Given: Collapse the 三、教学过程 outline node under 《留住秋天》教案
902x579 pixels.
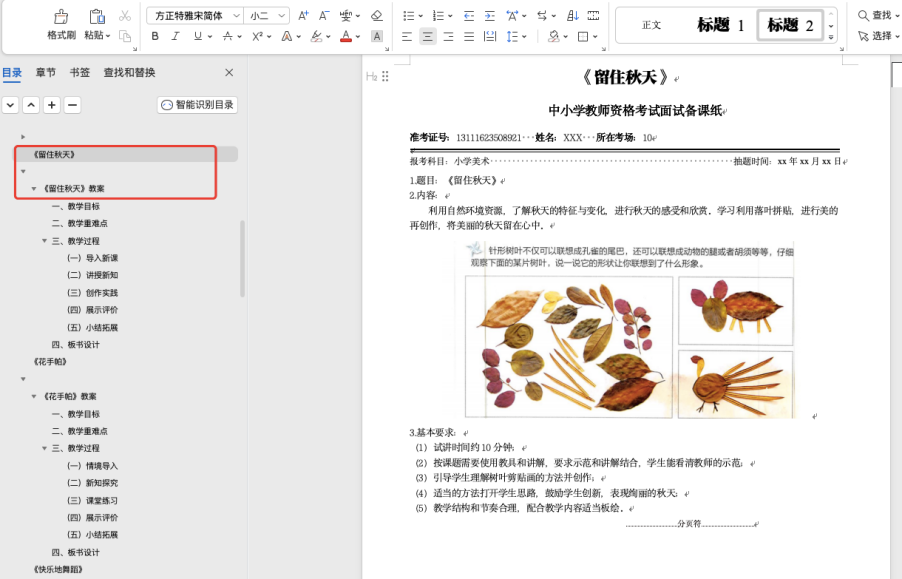Looking at the screenshot, I should click(x=45, y=241).
